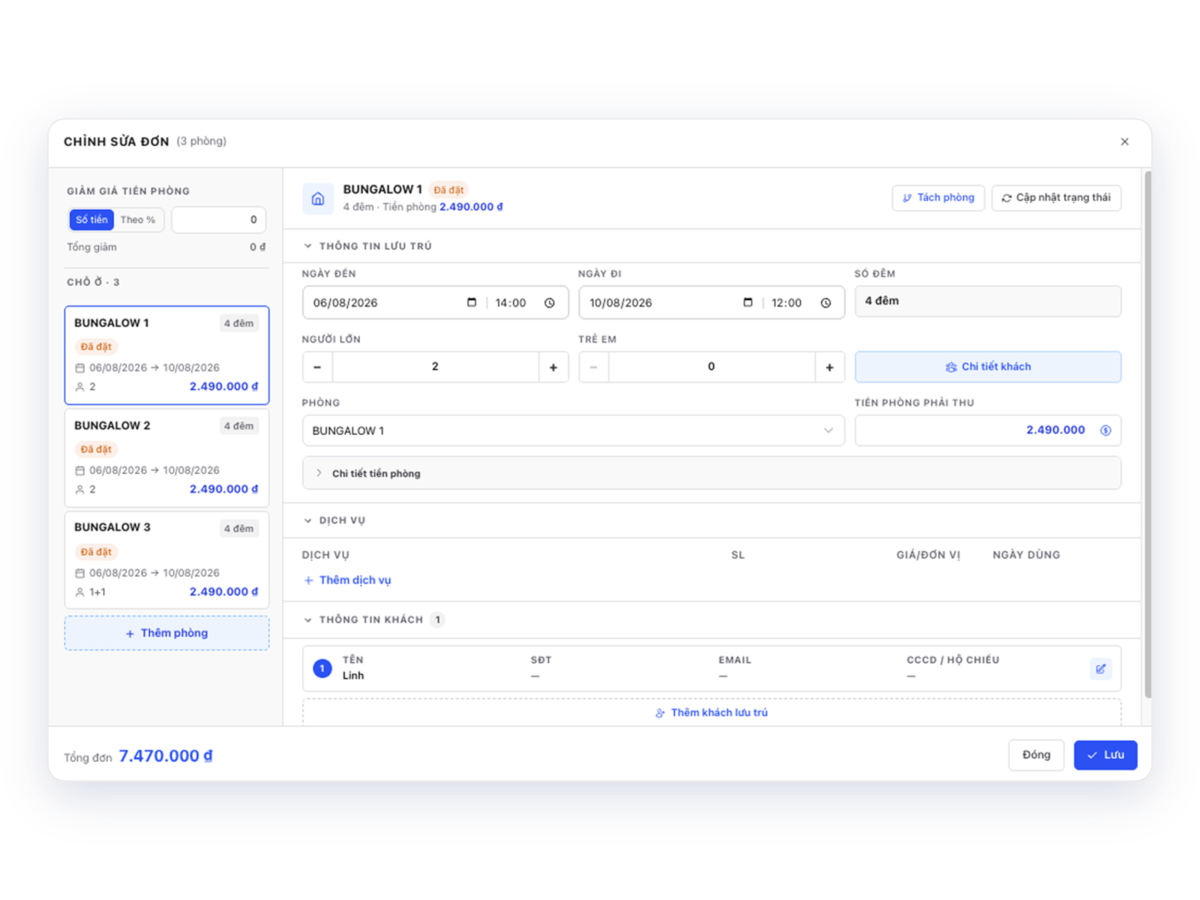Viewport: 1200px width, 900px height.
Task: Click the Thêm dịch vụ link
Action: click(347, 581)
